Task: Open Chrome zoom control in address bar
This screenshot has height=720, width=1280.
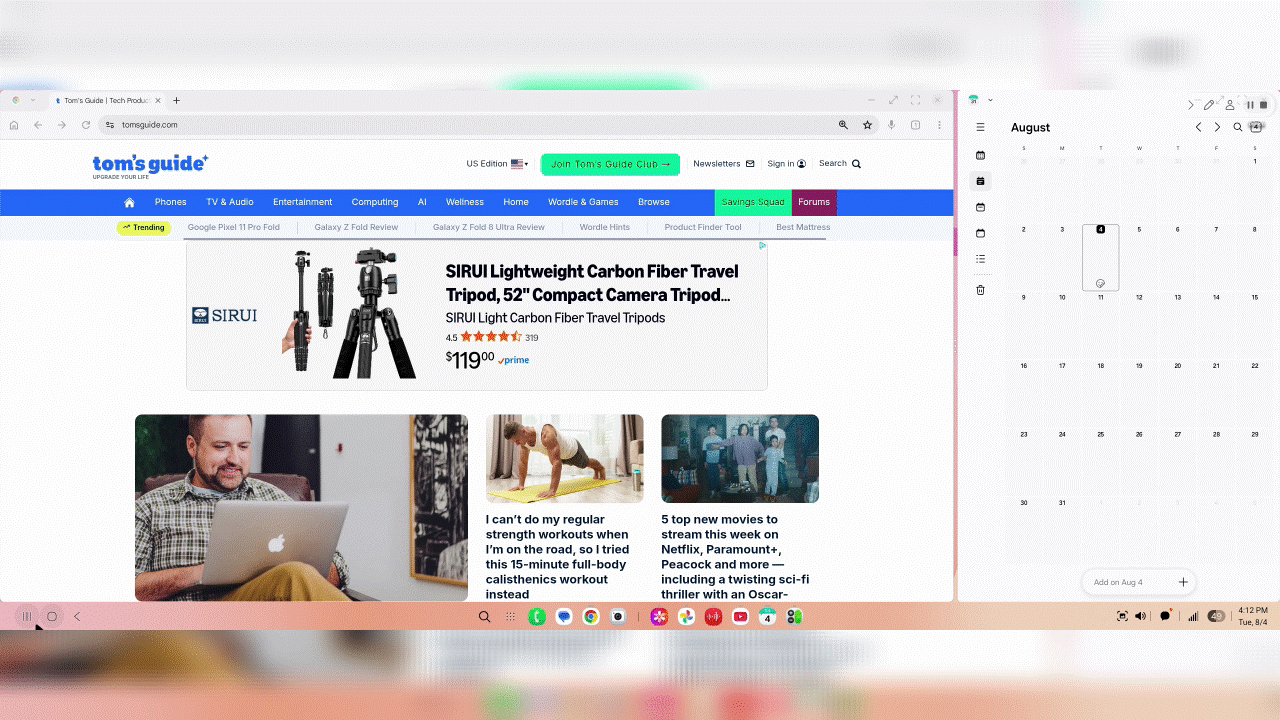Action: point(843,125)
